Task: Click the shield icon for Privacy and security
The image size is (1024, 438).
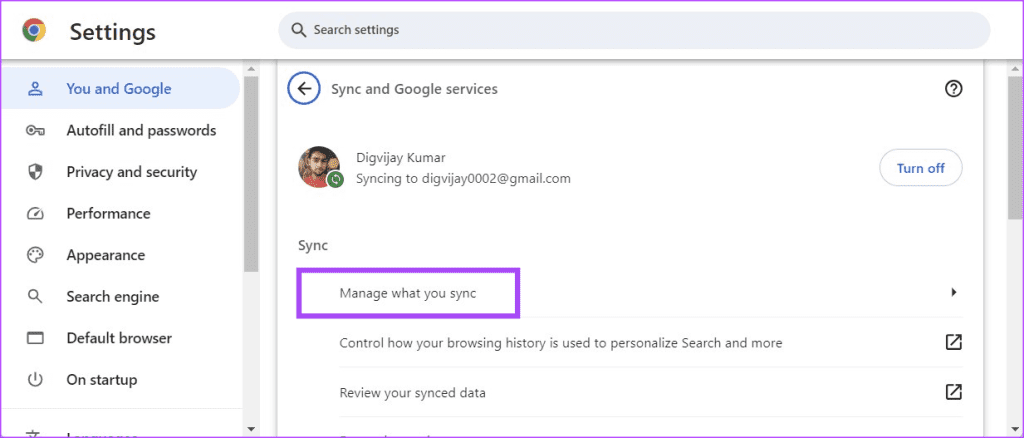Action: 36,172
